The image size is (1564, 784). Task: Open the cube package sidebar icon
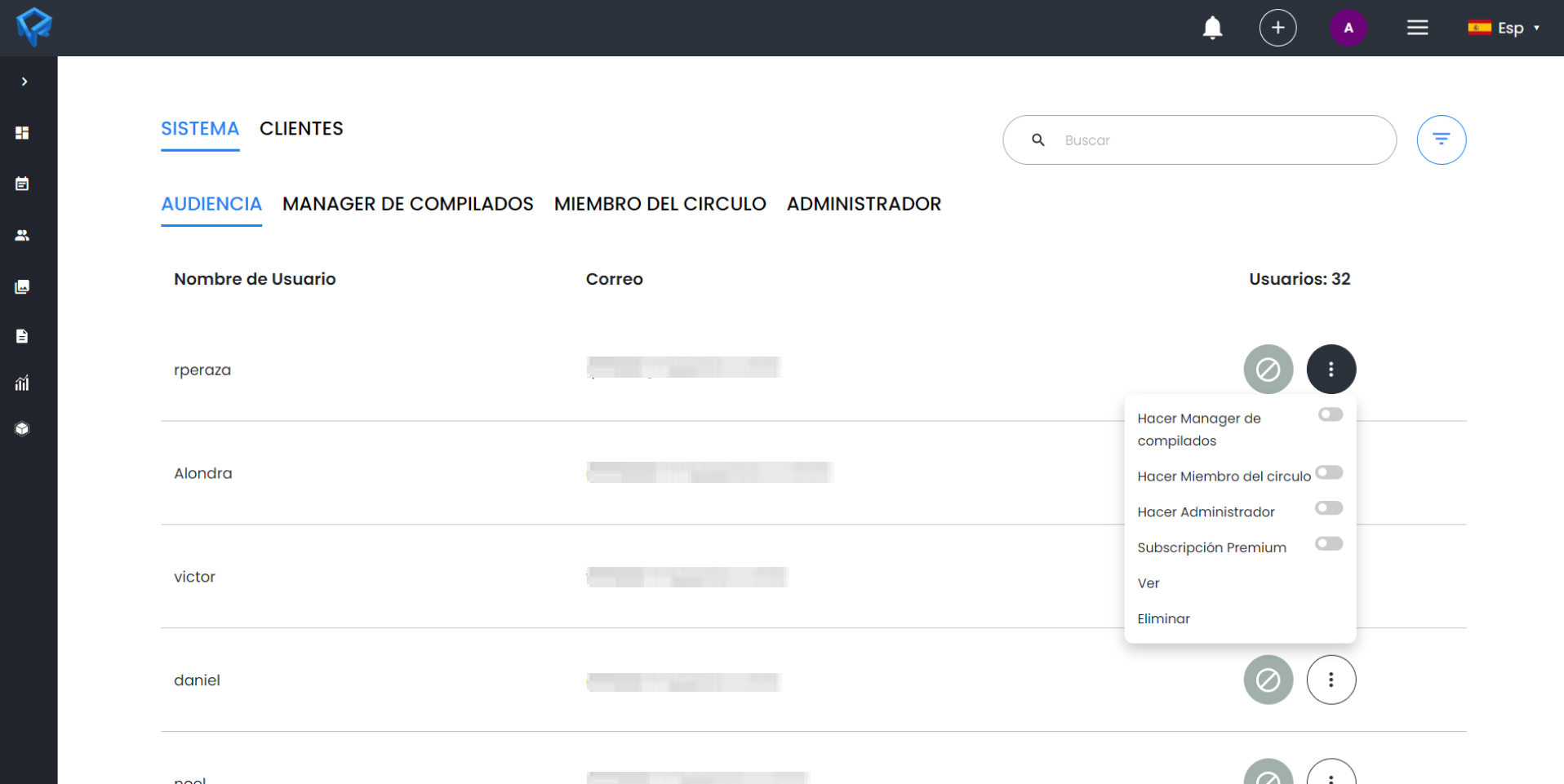[22, 428]
